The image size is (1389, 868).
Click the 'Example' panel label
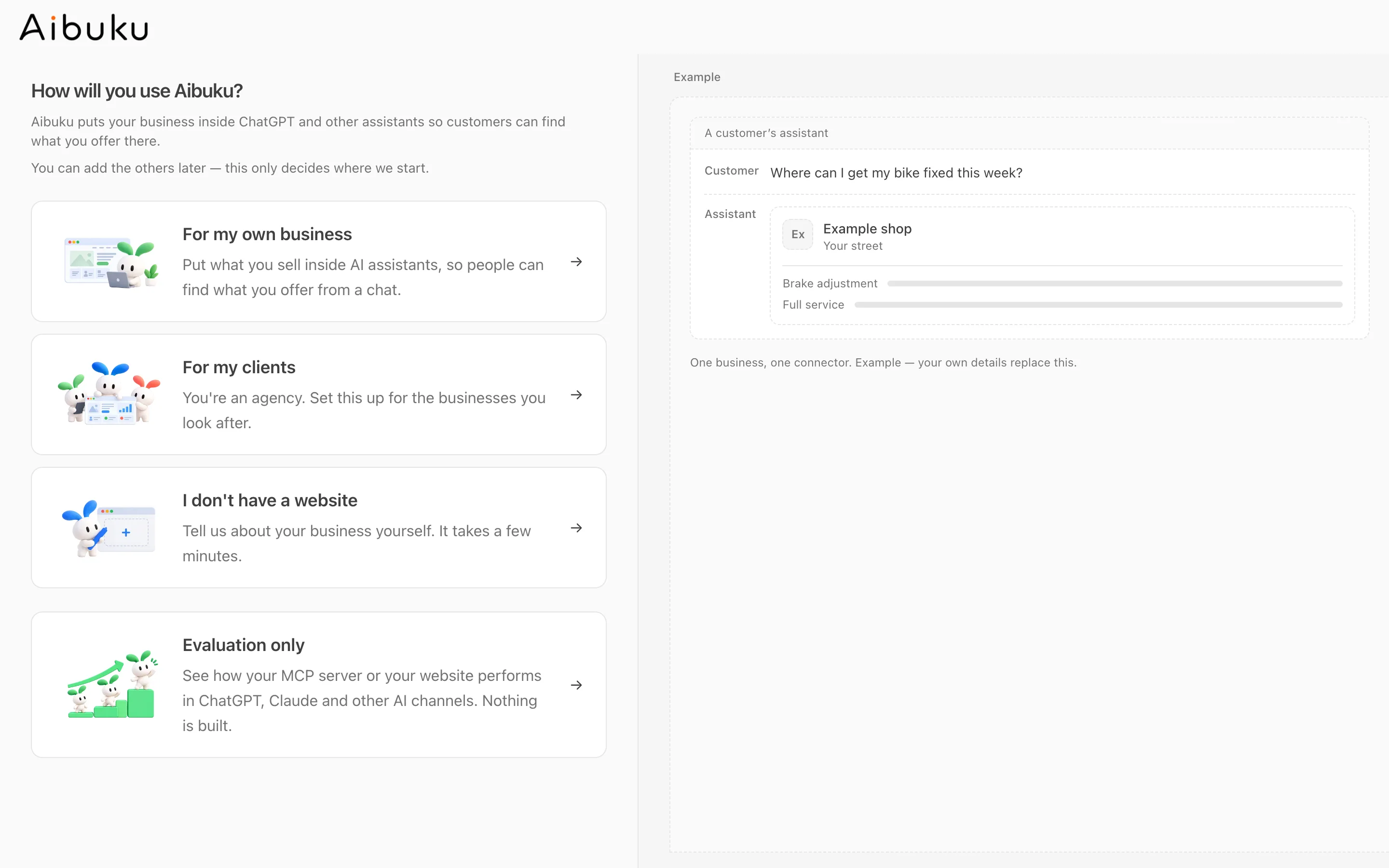[x=697, y=77]
